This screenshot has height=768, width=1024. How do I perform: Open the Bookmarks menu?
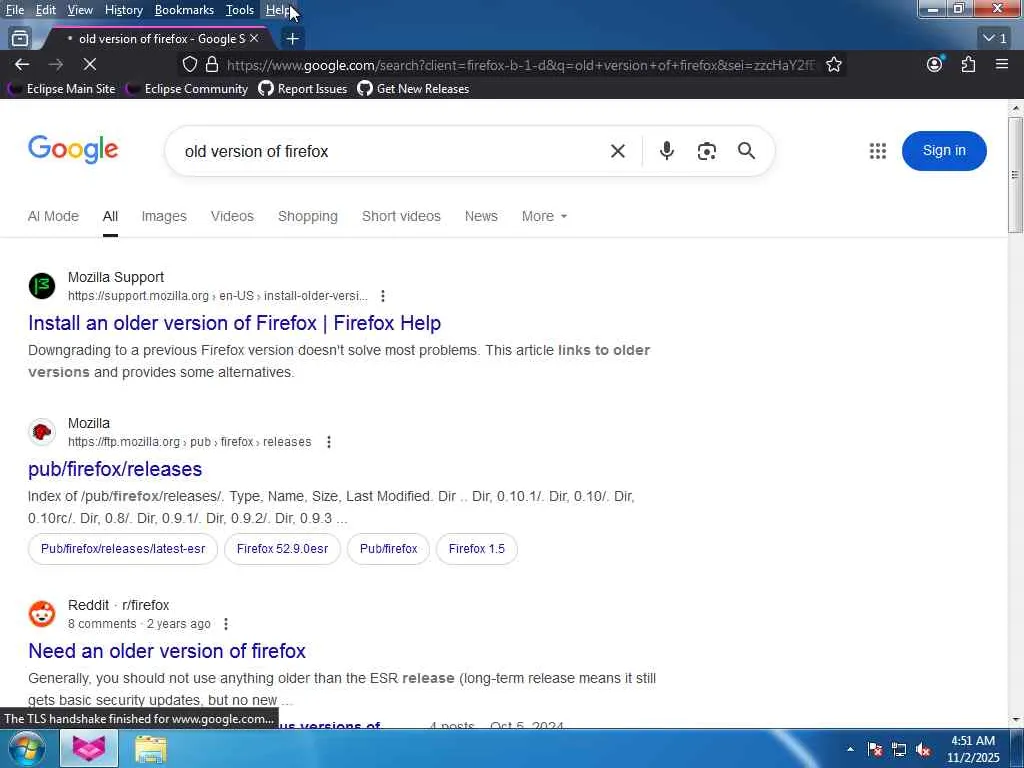coord(184,10)
